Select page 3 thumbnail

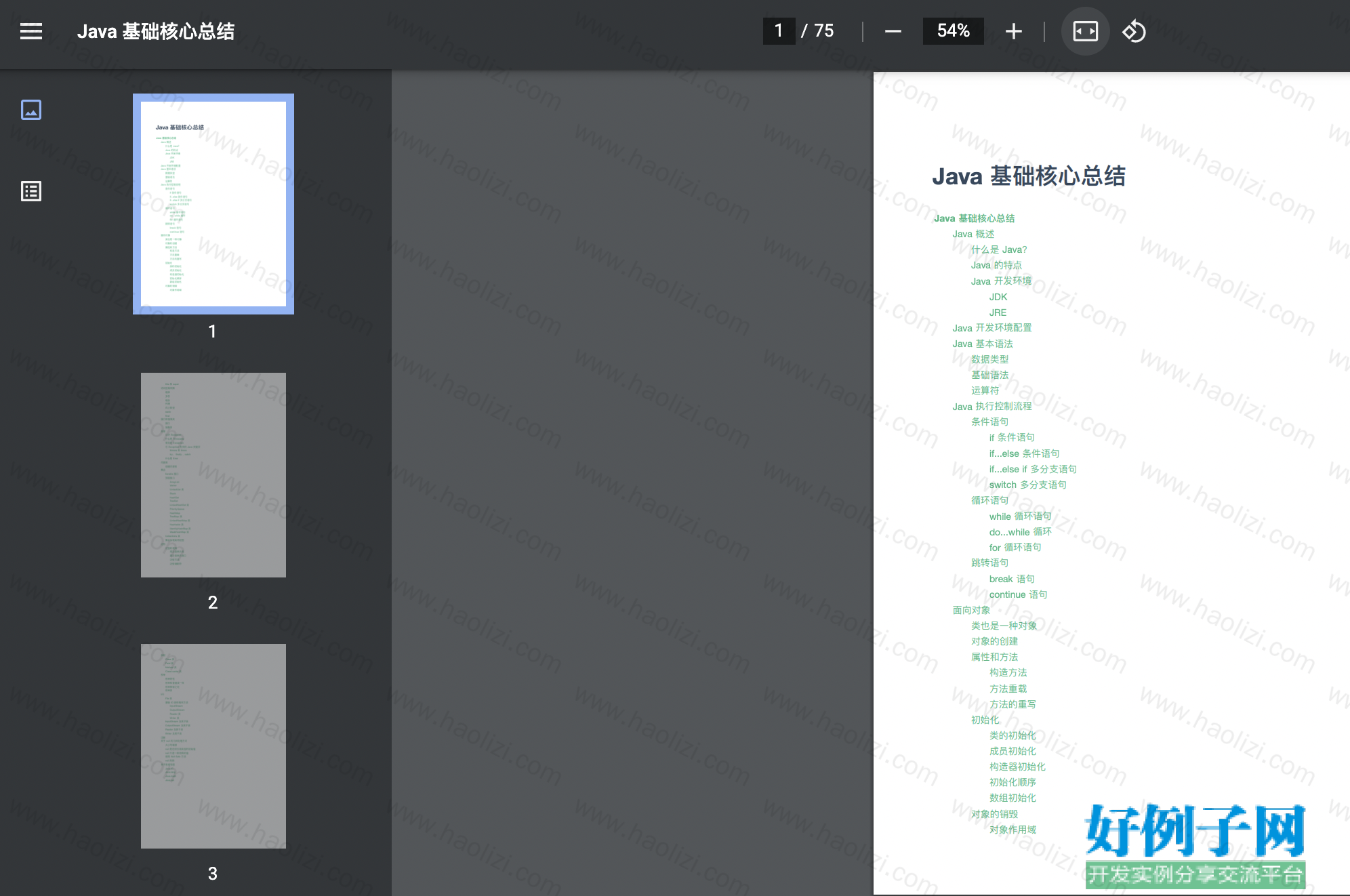[x=213, y=746]
